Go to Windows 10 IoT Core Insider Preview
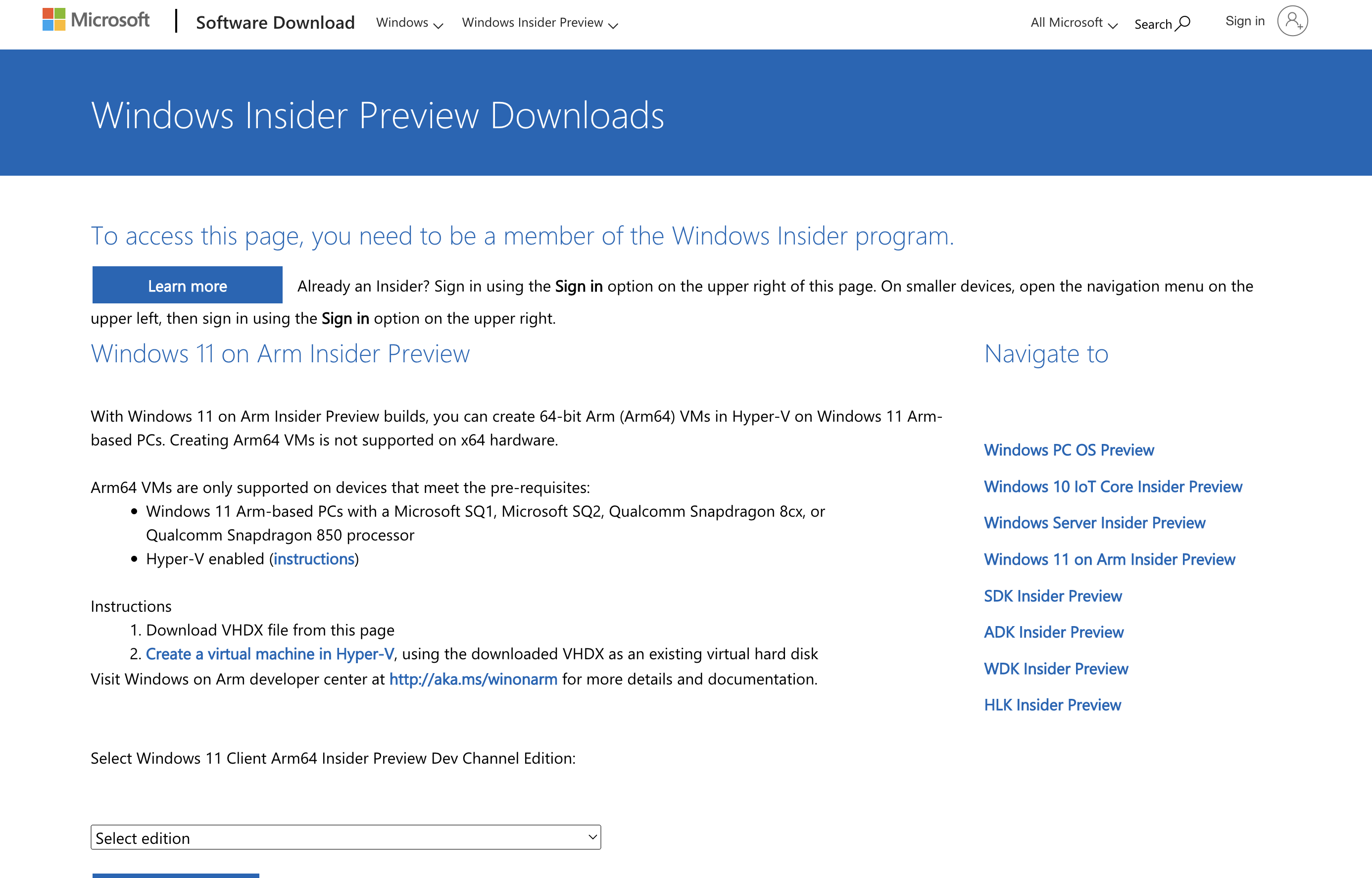 (x=1113, y=487)
